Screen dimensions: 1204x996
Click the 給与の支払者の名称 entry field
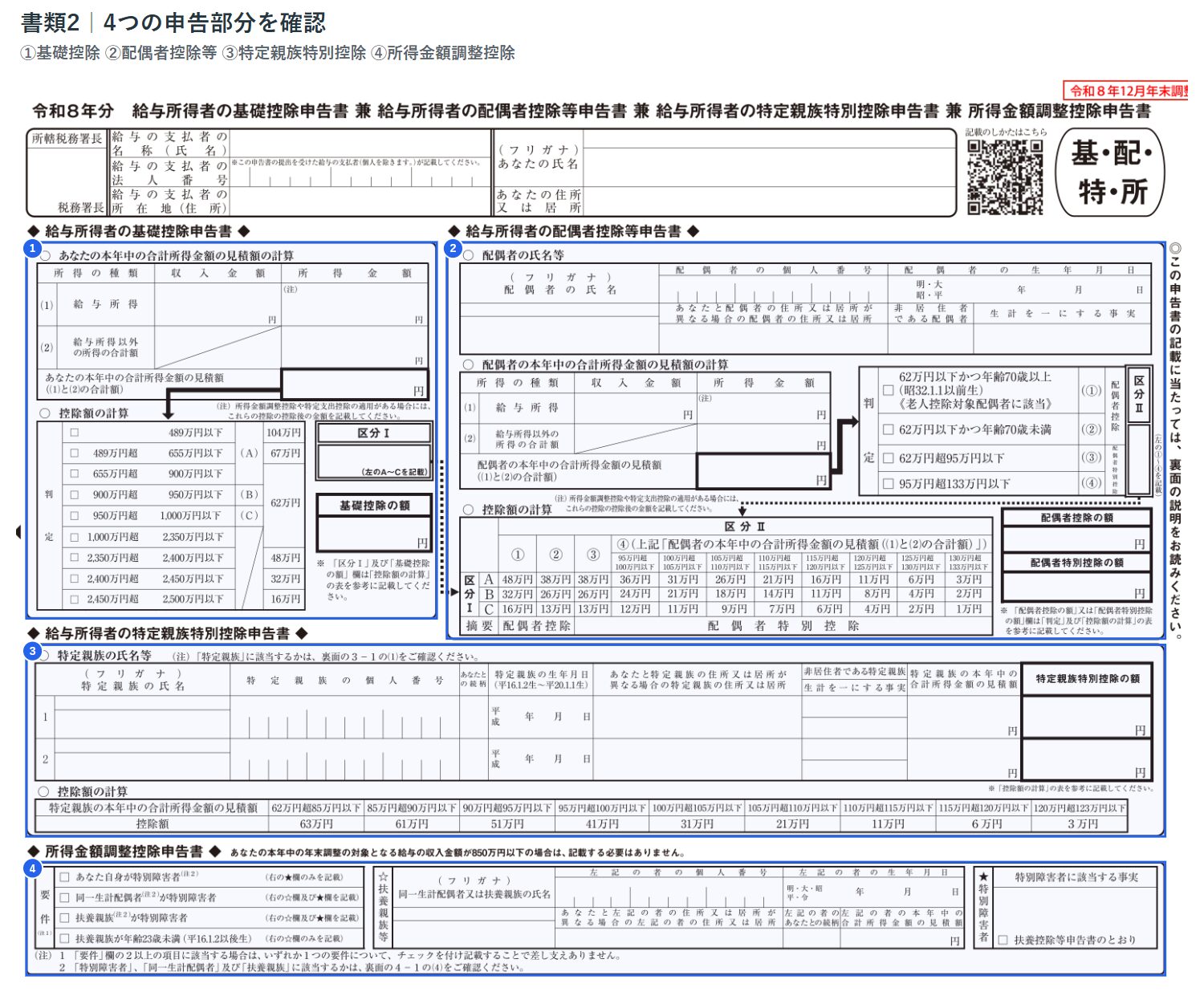360,143
